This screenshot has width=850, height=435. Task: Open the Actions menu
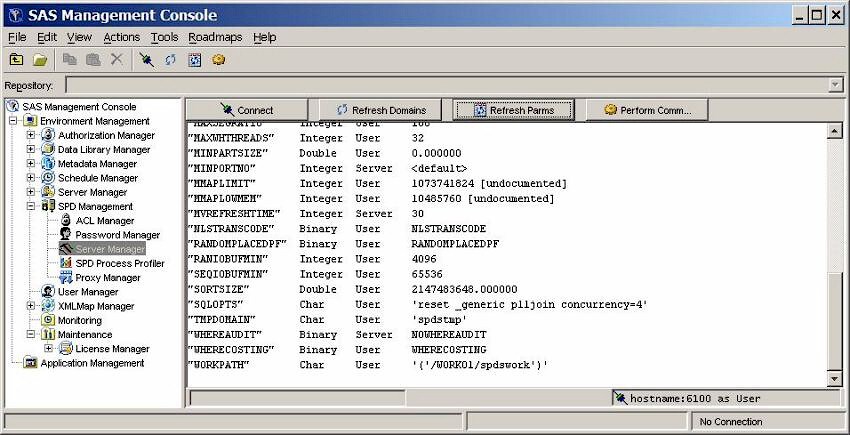click(x=121, y=37)
